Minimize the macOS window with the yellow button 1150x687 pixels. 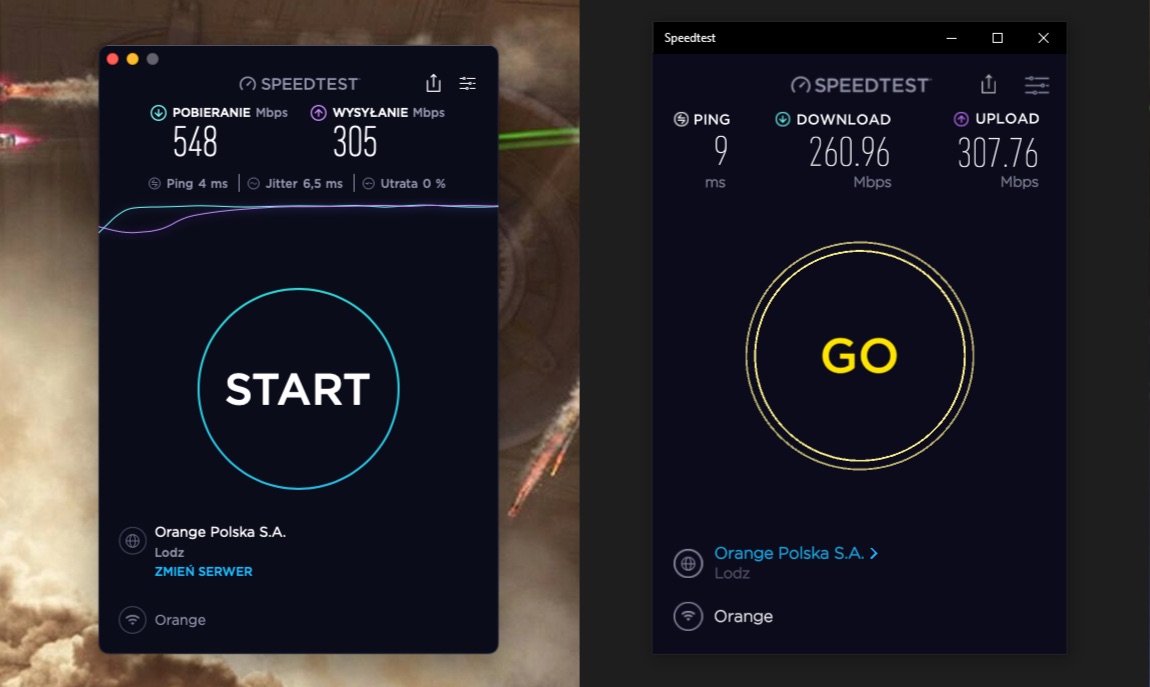tap(133, 59)
